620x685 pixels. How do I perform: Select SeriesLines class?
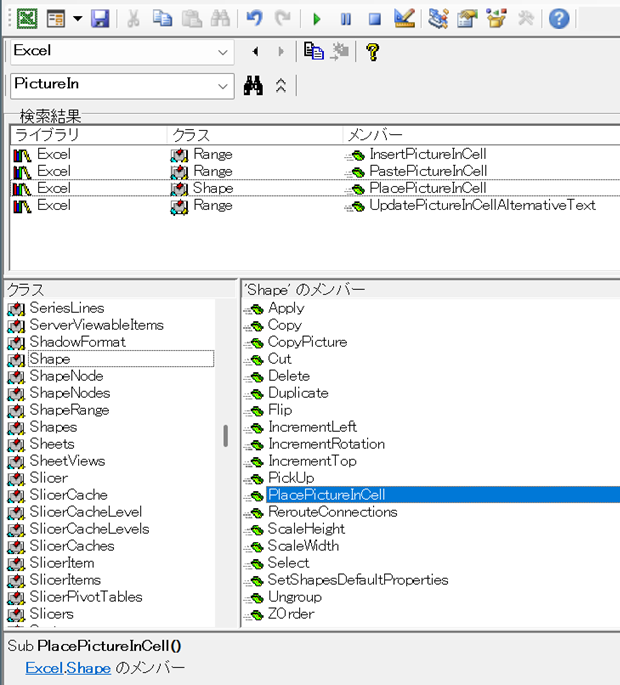(x=67, y=308)
